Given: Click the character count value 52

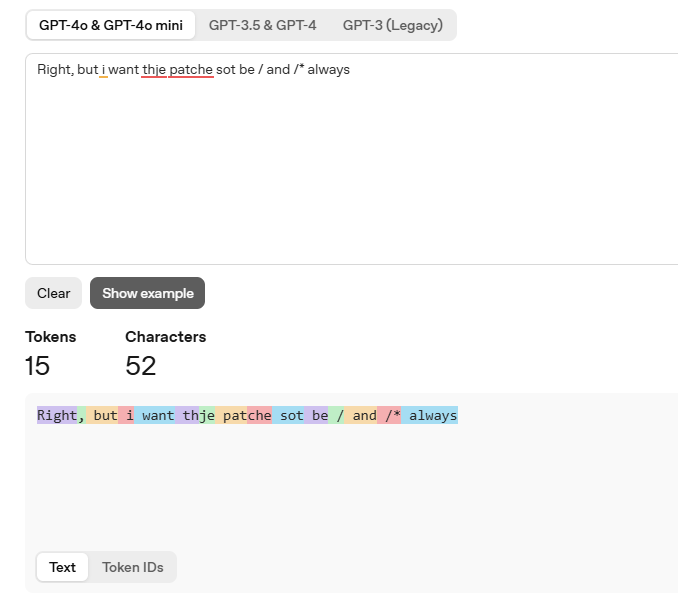Looking at the screenshot, I should (x=141, y=366).
